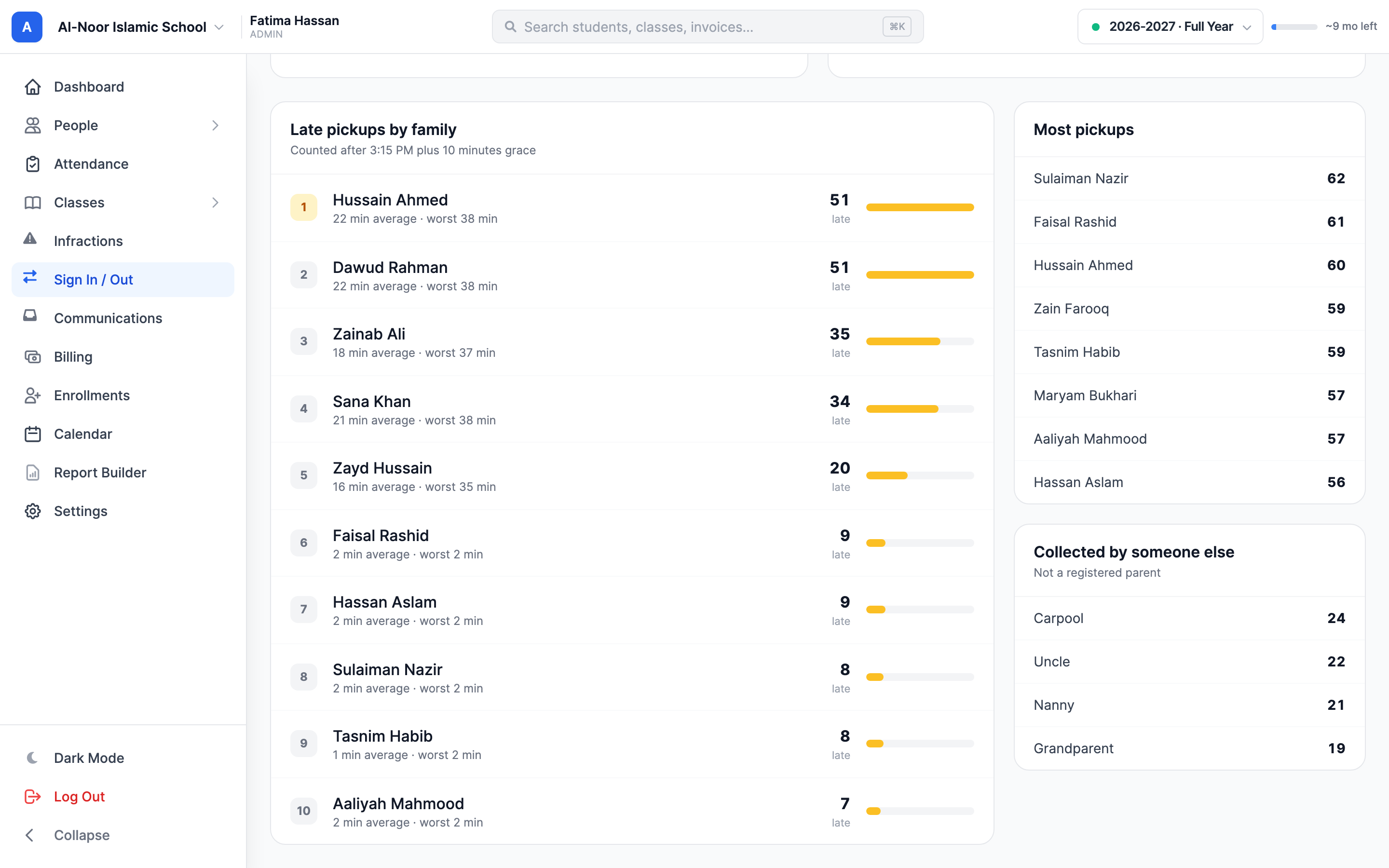Collapse the sidebar using Collapse
This screenshot has width=1389, height=868.
tap(123, 835)
